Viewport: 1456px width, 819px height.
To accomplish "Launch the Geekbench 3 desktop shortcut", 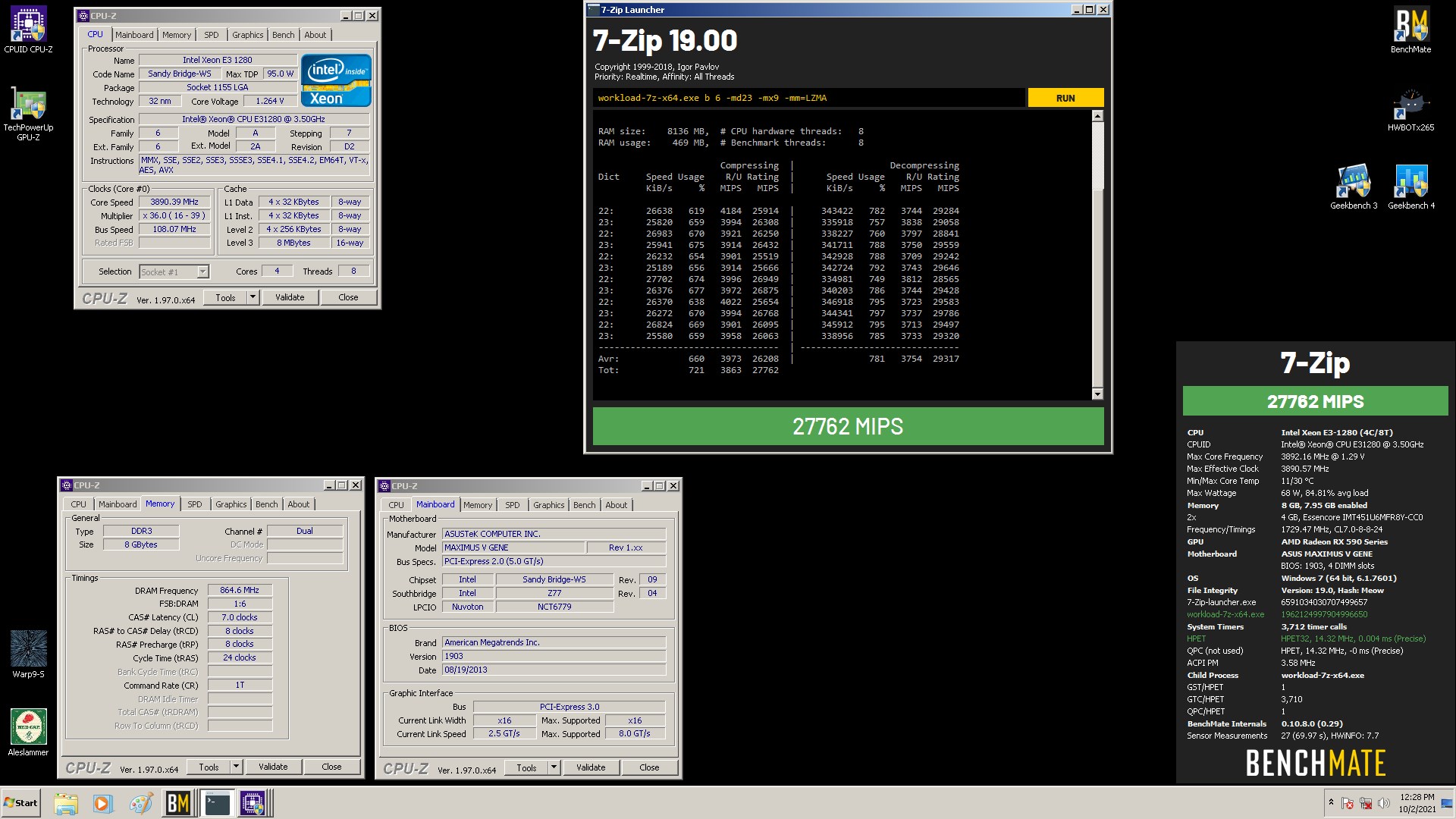I will pos(1354,187).
